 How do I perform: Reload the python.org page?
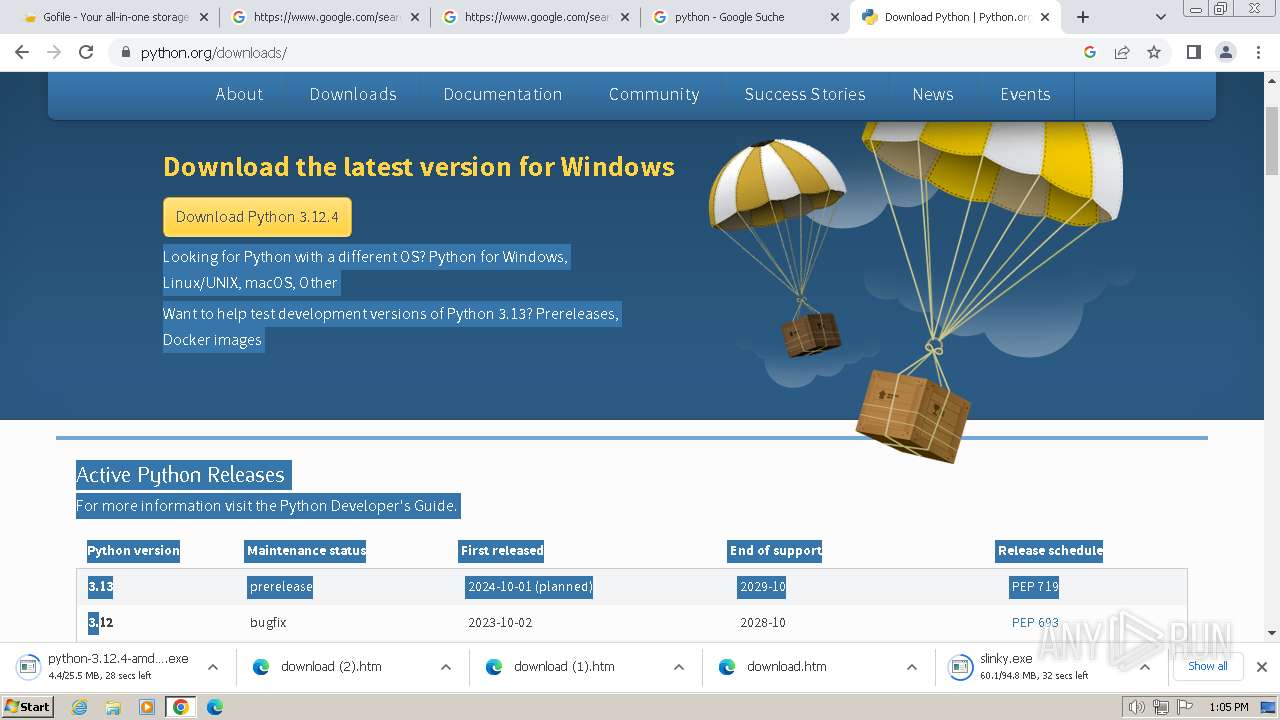click(x=86, y=52)
